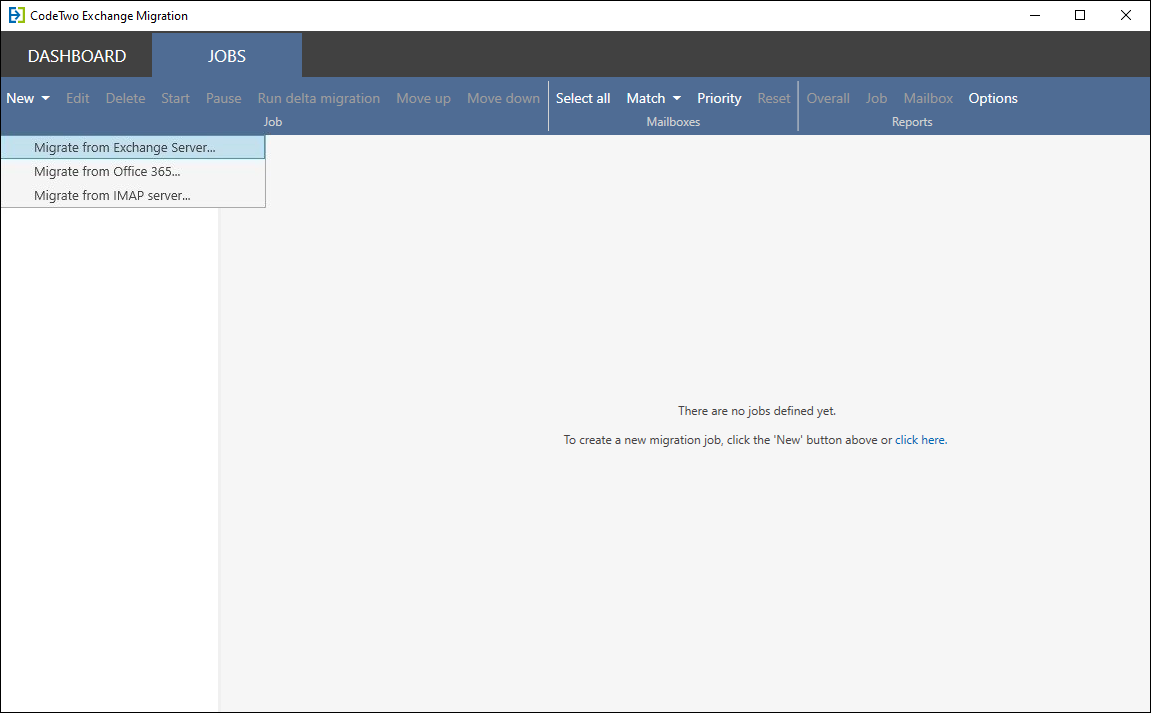The width and height of the screenshot is (1151, 713).
Task: Open report Options
Action: click(x=993, y=98)
